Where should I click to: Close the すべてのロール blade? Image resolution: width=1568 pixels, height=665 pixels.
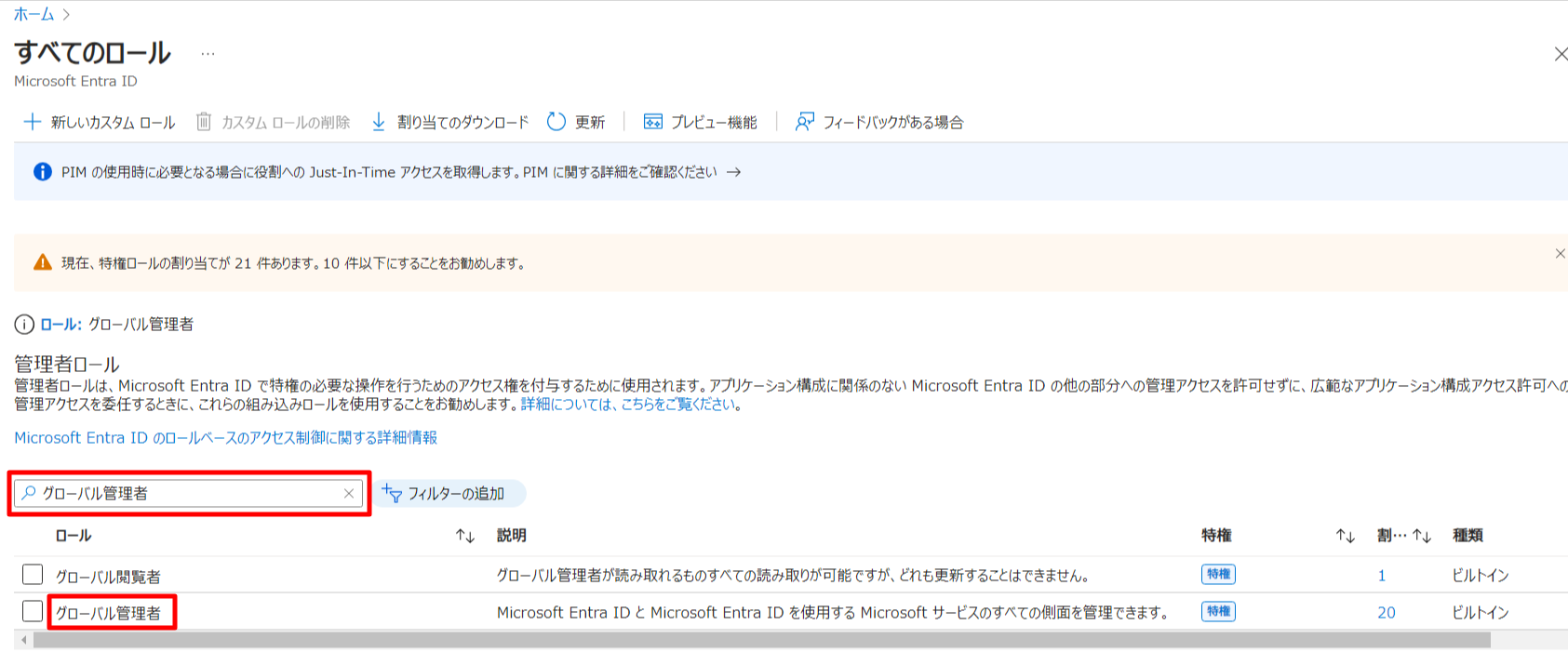1560,54
